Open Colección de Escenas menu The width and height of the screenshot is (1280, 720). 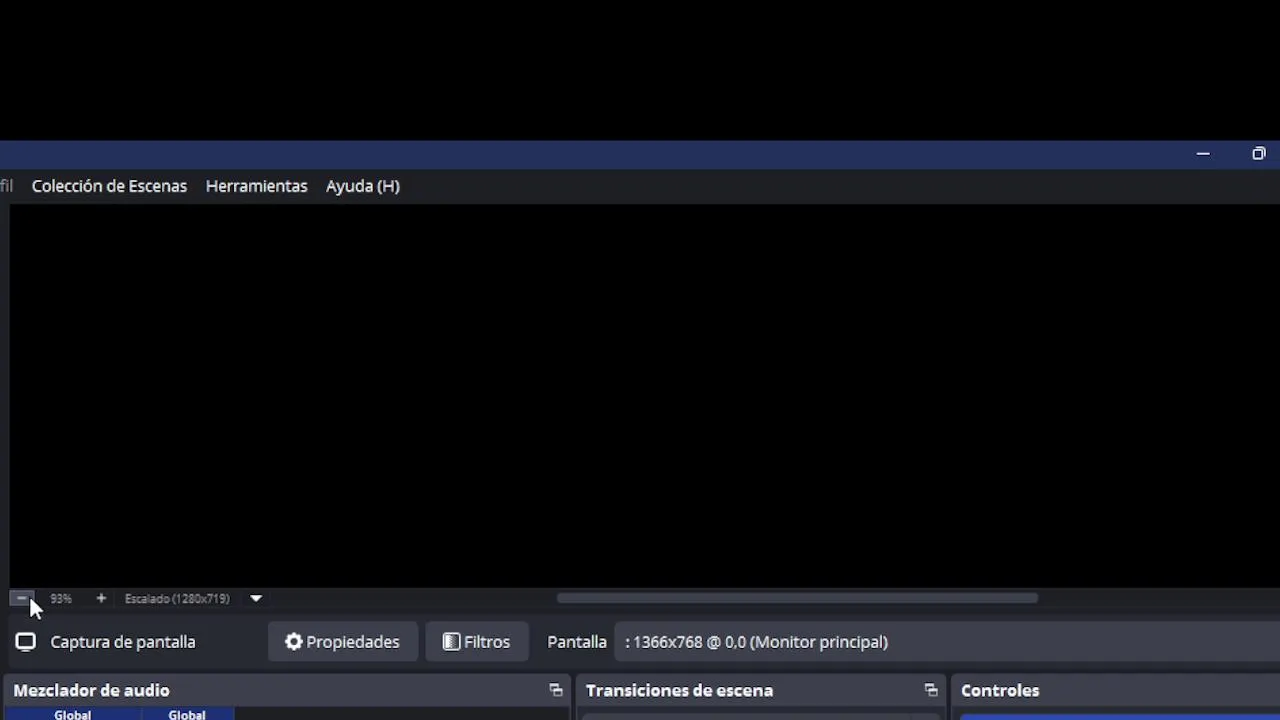(109, 186)
